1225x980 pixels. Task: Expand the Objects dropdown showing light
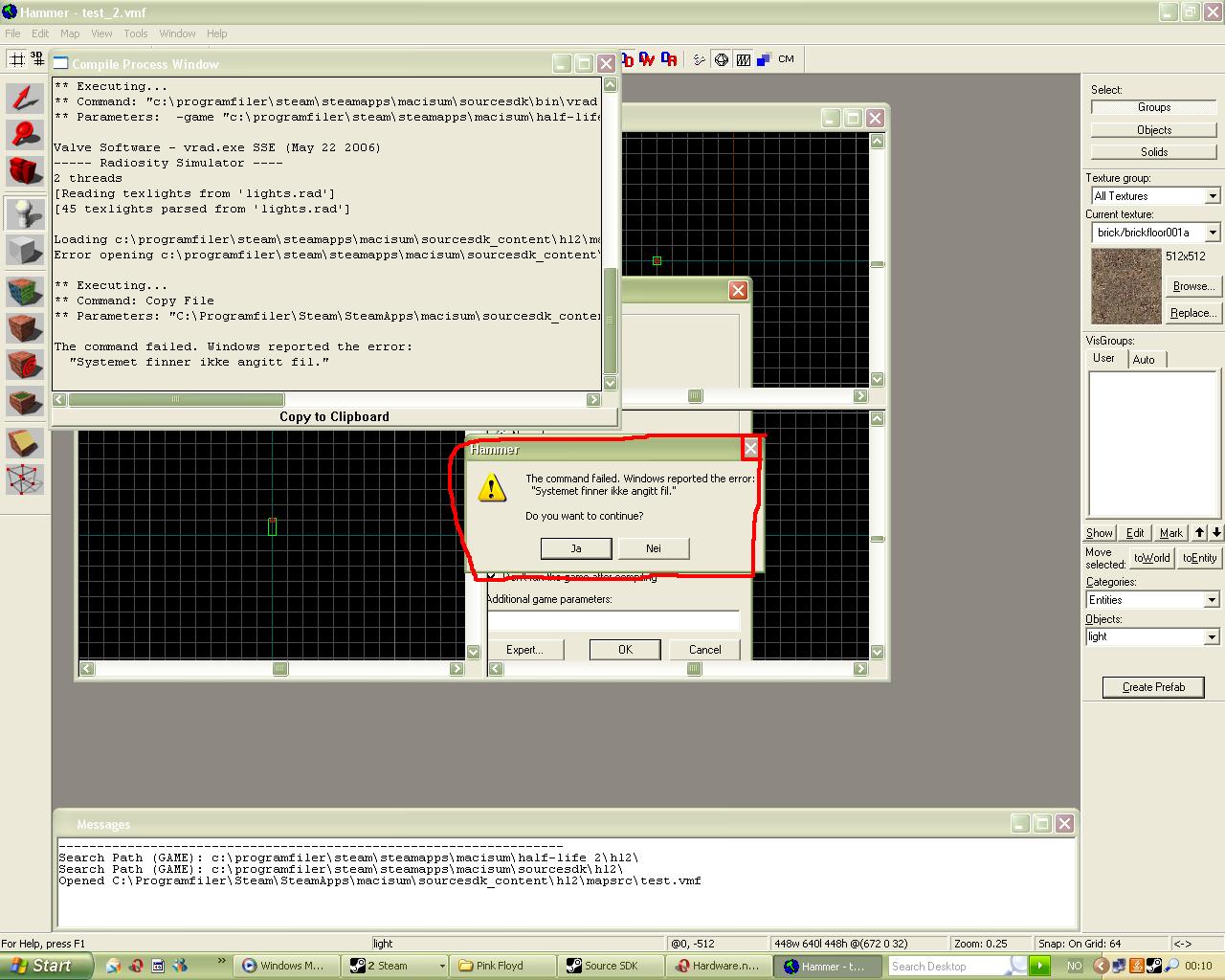point(1212,637)
